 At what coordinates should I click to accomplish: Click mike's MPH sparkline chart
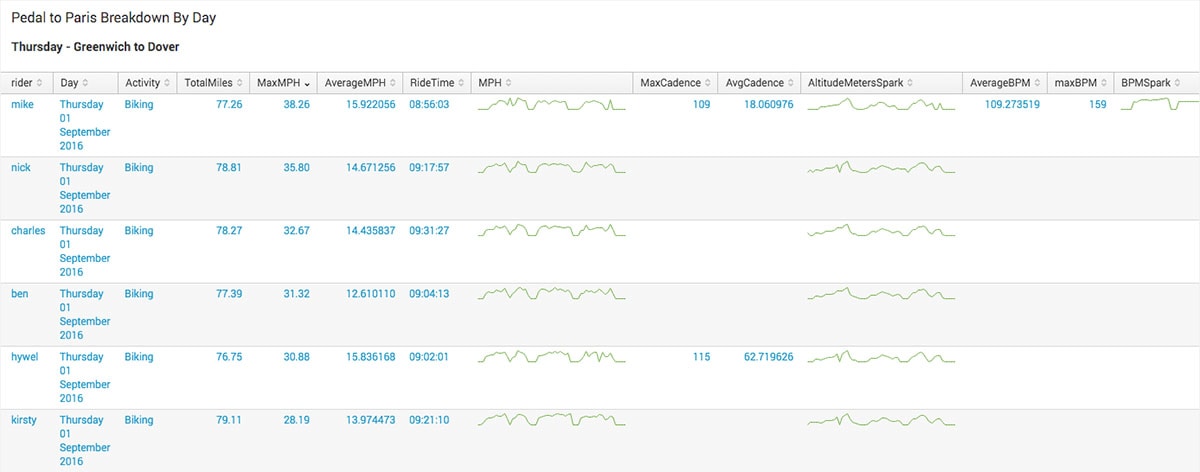click(x=551, y=104)
